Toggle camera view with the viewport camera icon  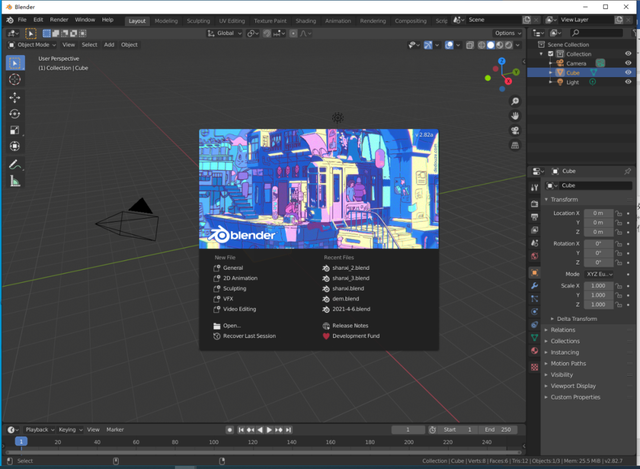click(515, 130)
